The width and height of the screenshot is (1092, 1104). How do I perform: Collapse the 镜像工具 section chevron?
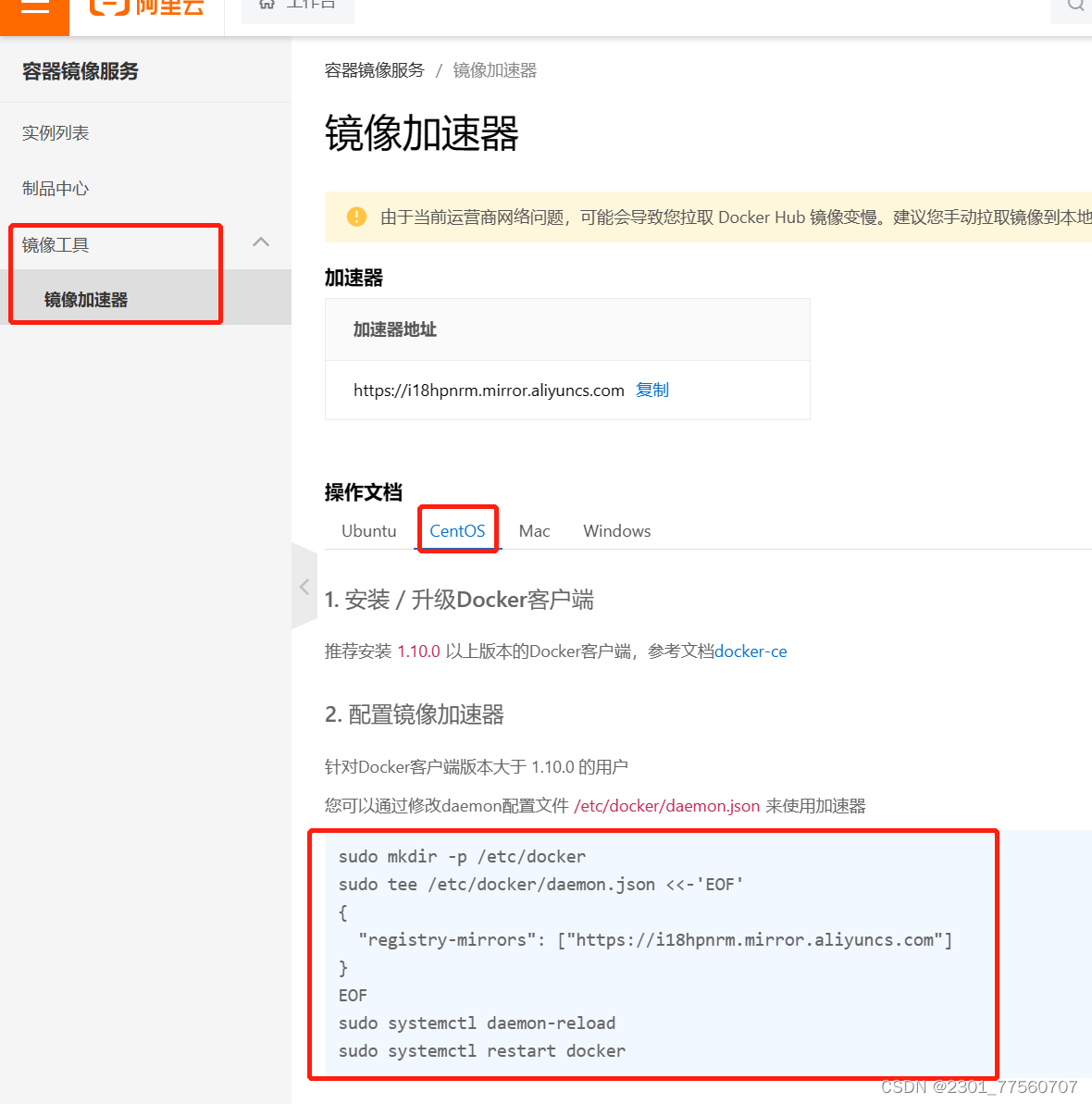coord(260,242)
